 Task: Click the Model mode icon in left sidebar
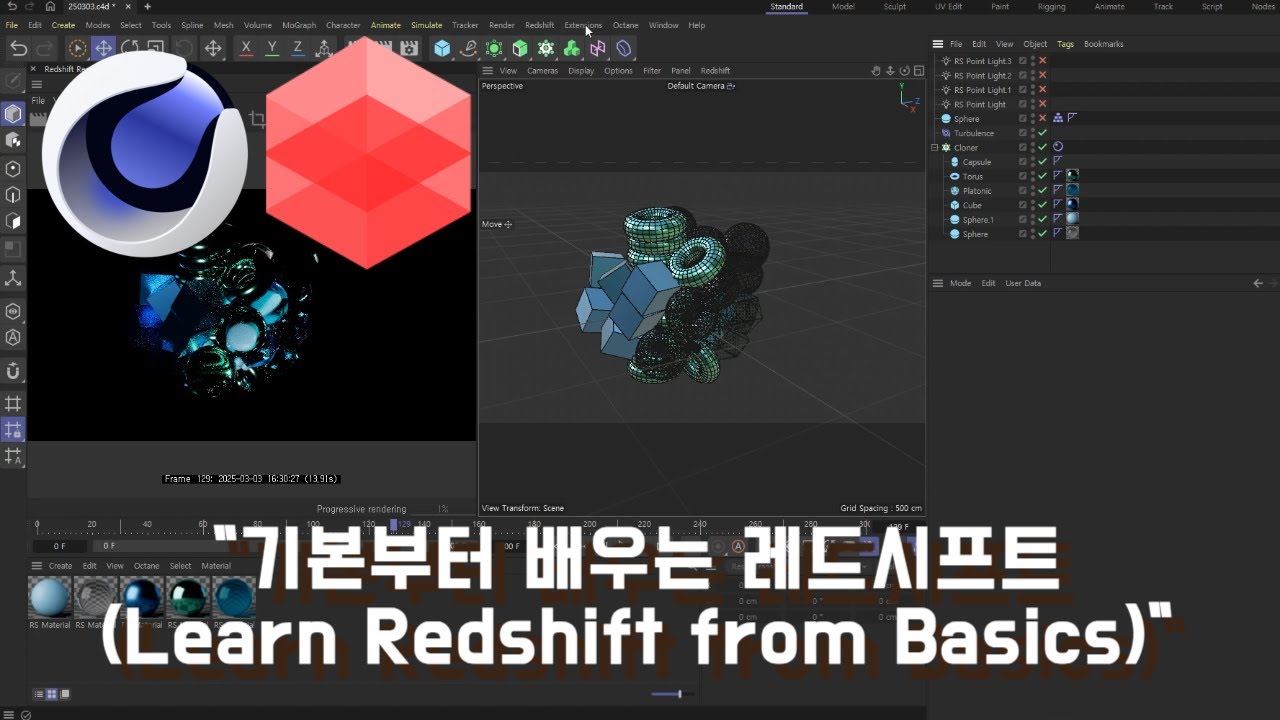[13, 114]
